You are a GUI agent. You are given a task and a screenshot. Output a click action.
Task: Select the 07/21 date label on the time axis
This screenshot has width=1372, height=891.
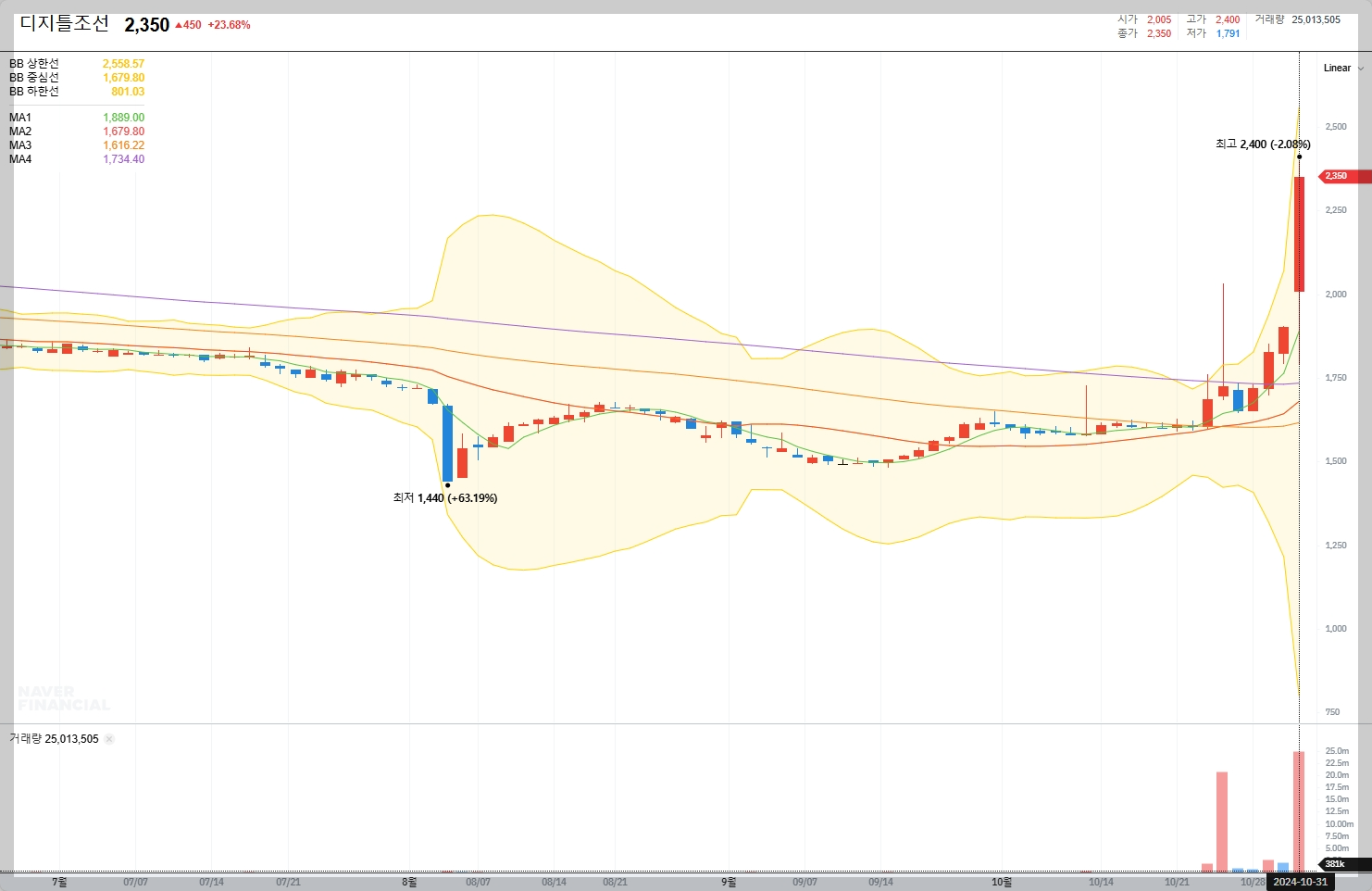(x=288, y=883)
